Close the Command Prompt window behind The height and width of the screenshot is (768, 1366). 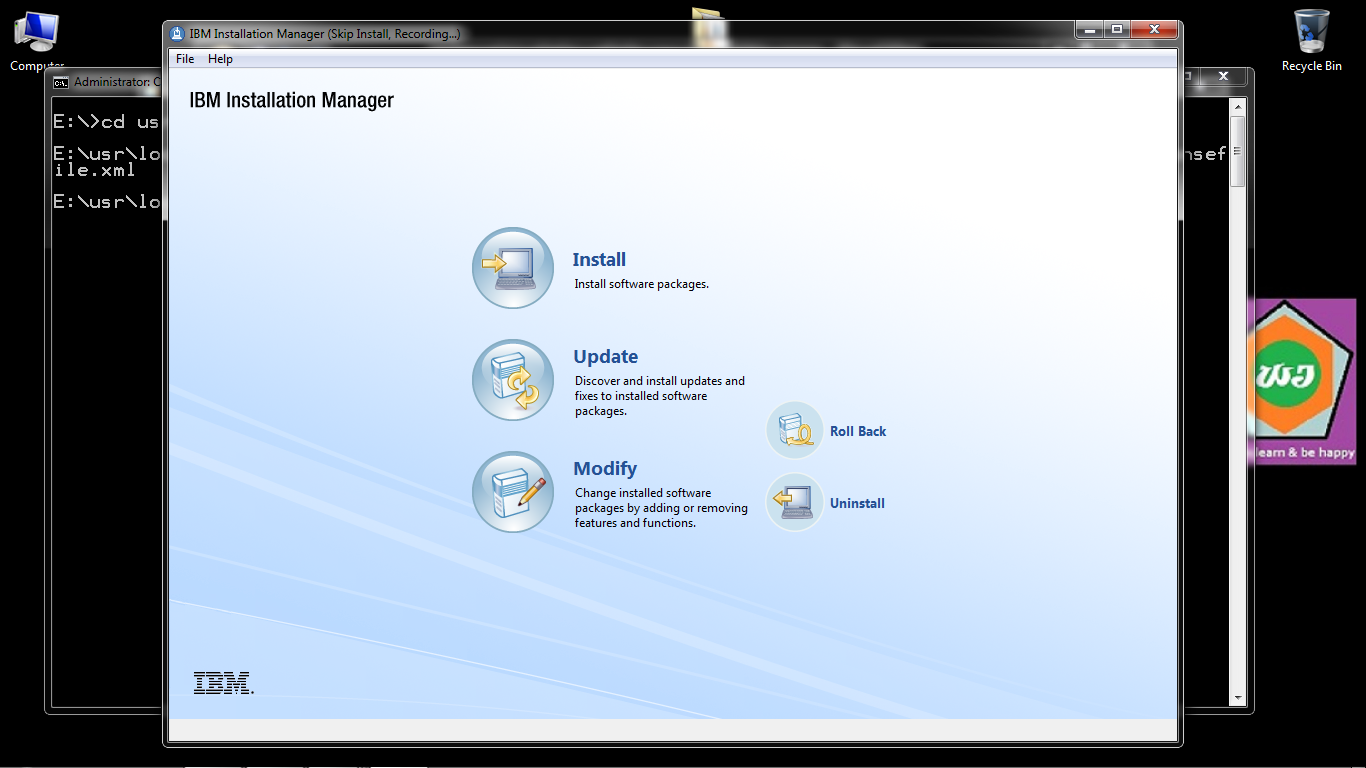click(1223, 77)
